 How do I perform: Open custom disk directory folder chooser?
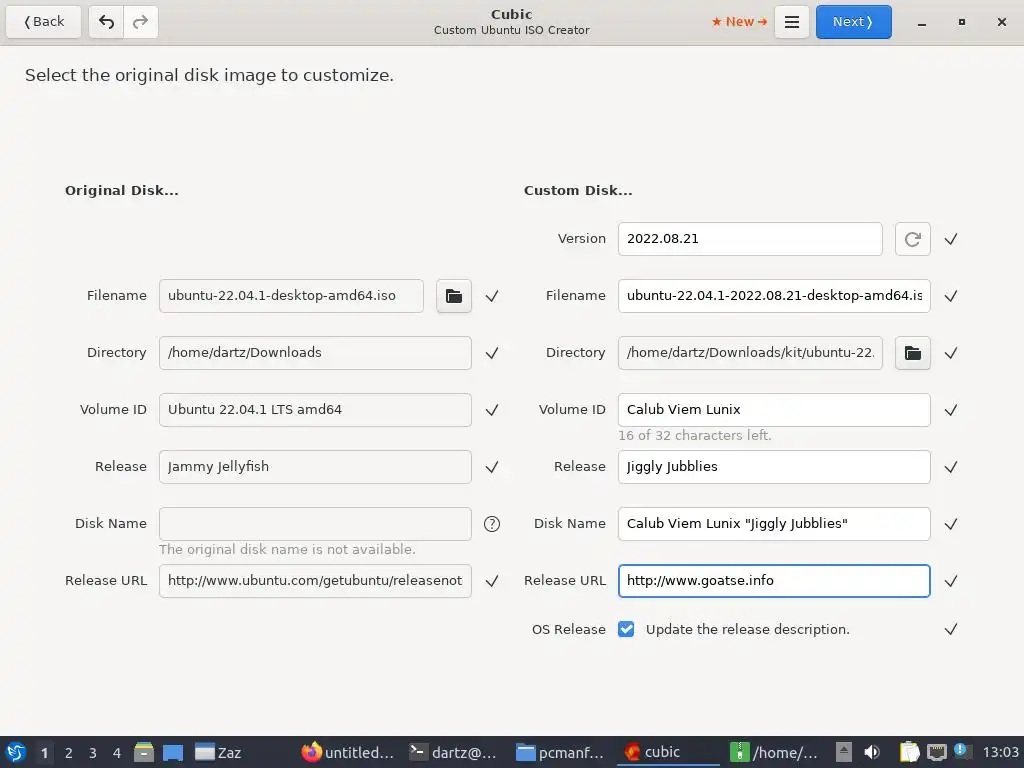(912, 353)
